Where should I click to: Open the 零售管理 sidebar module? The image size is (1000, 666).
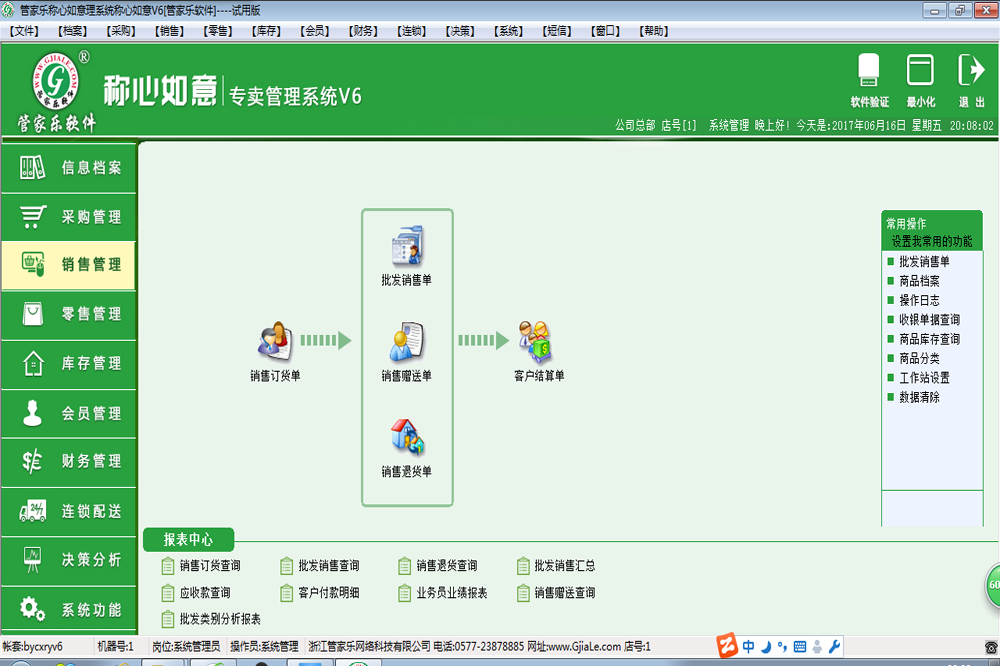tap(69, 314)
